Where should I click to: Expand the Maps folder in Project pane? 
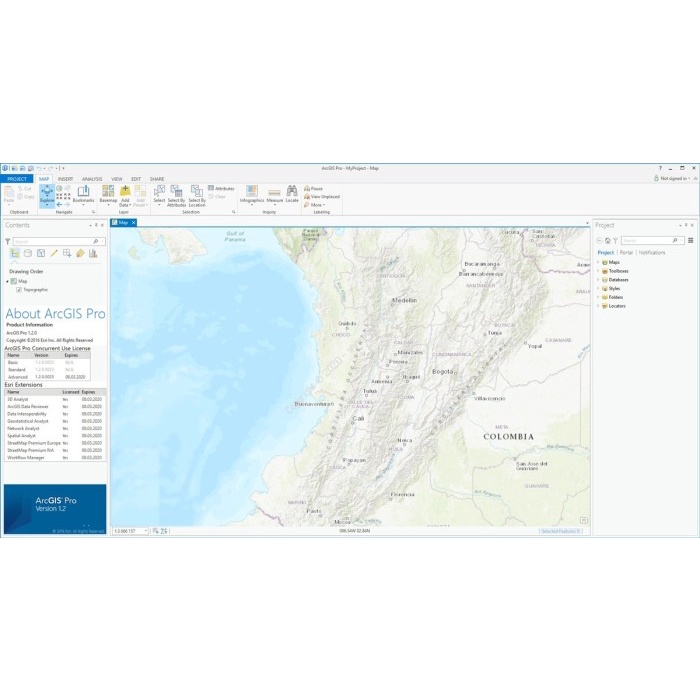[x=598, y=262]
